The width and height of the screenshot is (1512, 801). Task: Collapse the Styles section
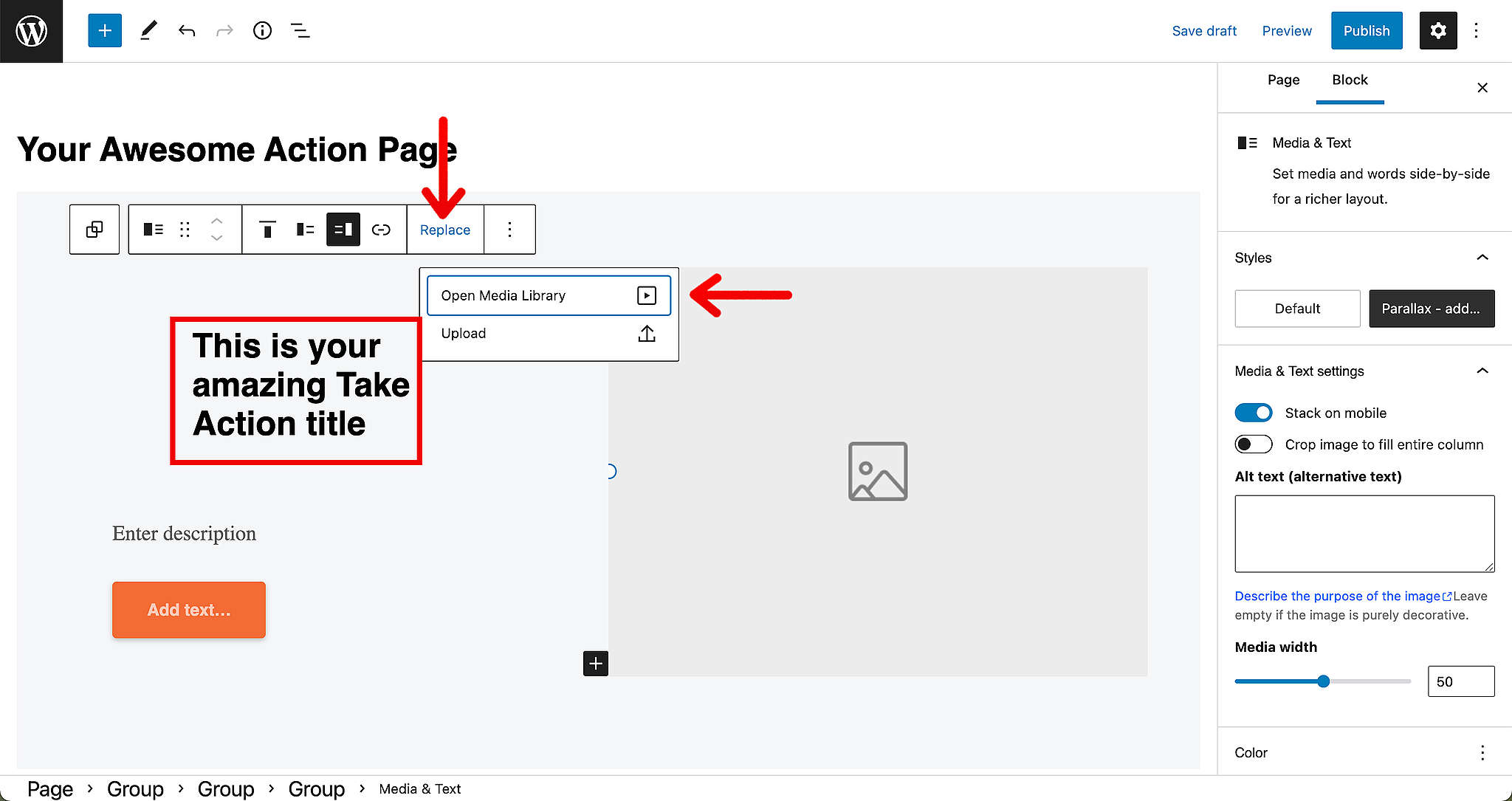[x=1482, y=257]
